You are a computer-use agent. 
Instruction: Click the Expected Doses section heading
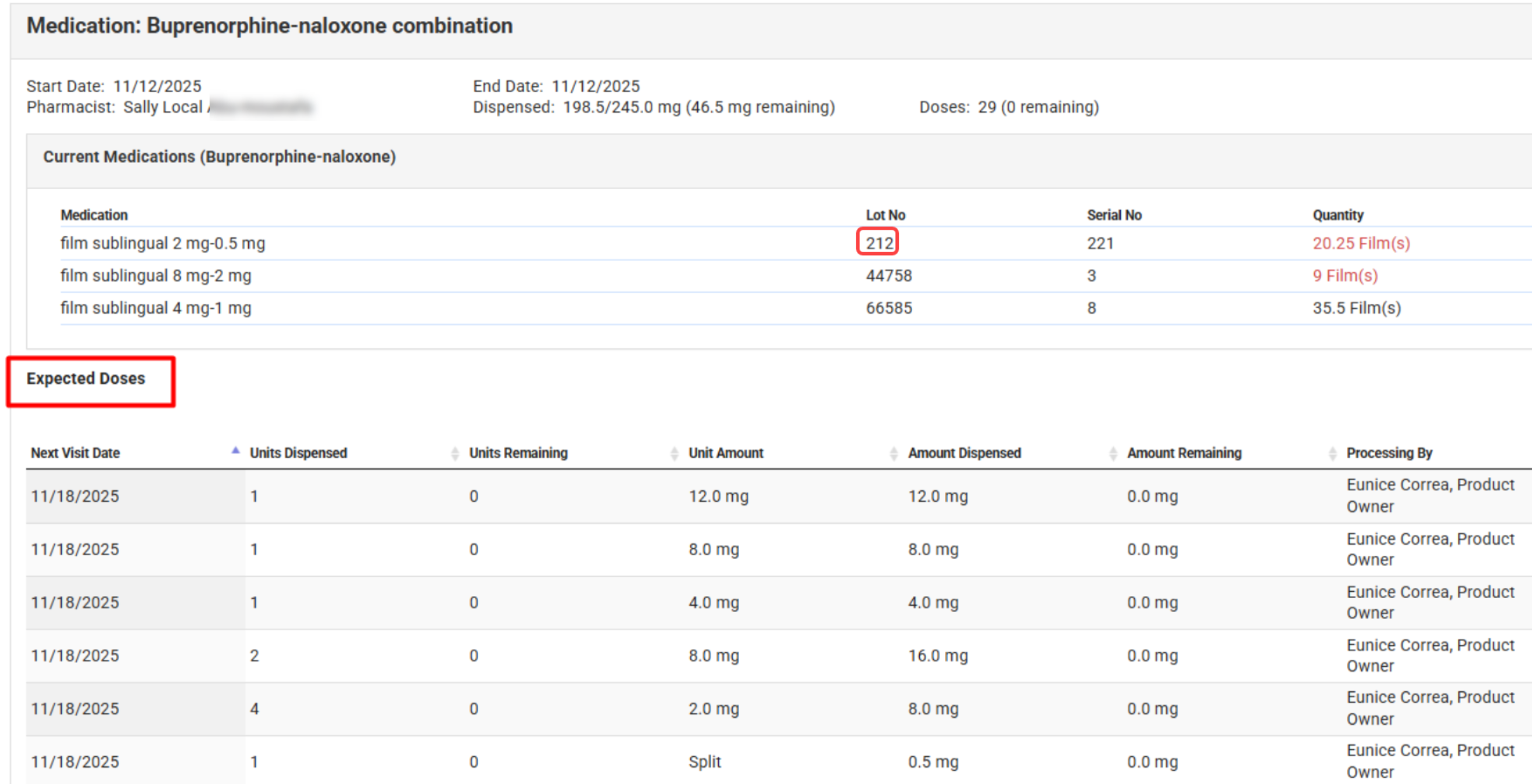pyautogui.click(x=86, y=379)
